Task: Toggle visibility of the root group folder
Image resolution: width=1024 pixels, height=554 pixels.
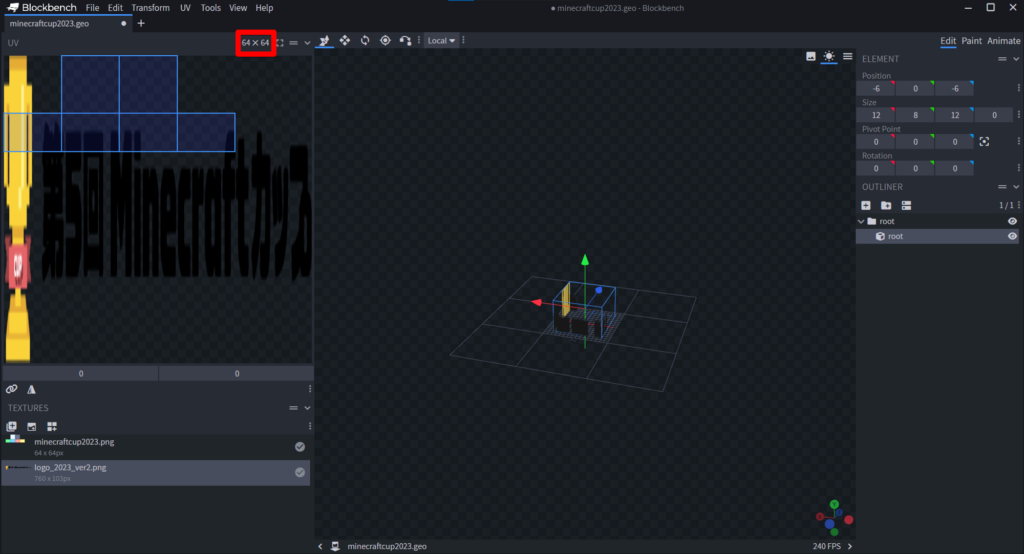Action: pyautogui.click(x=1012, y=221)
